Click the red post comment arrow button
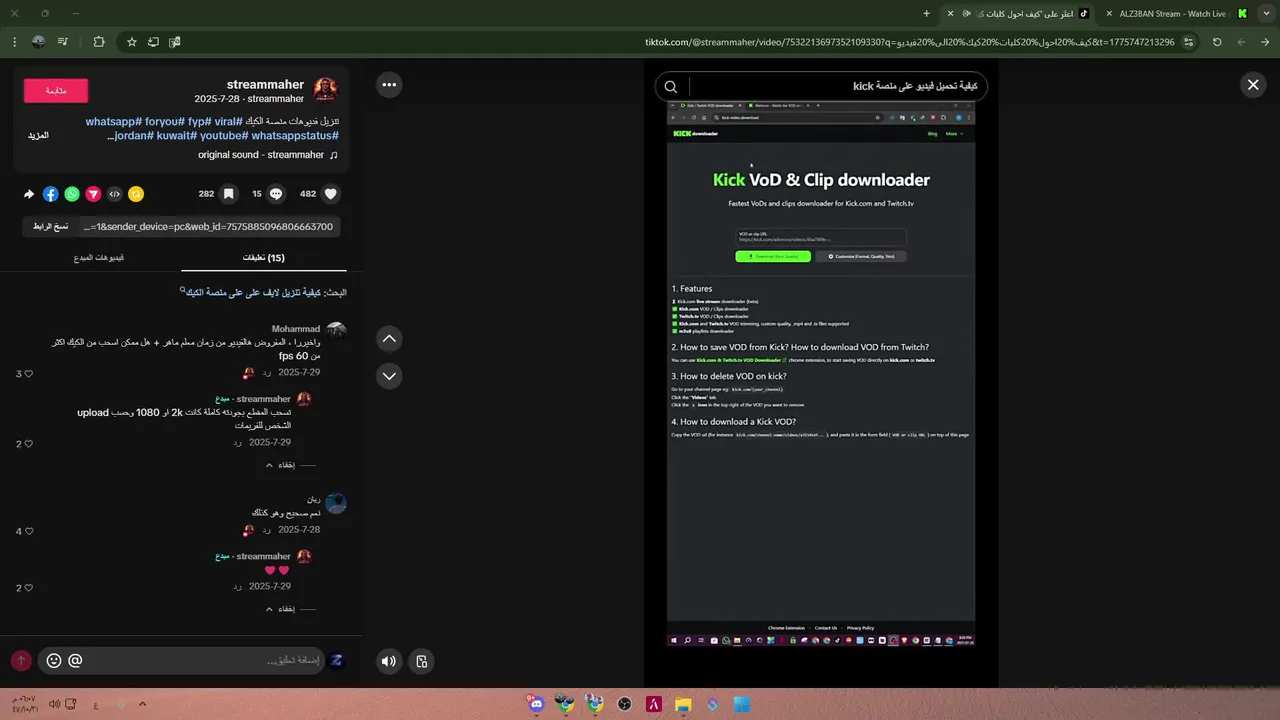This screenshot has width=1280, height=720. pyautogui.click(x=21, y=661)
